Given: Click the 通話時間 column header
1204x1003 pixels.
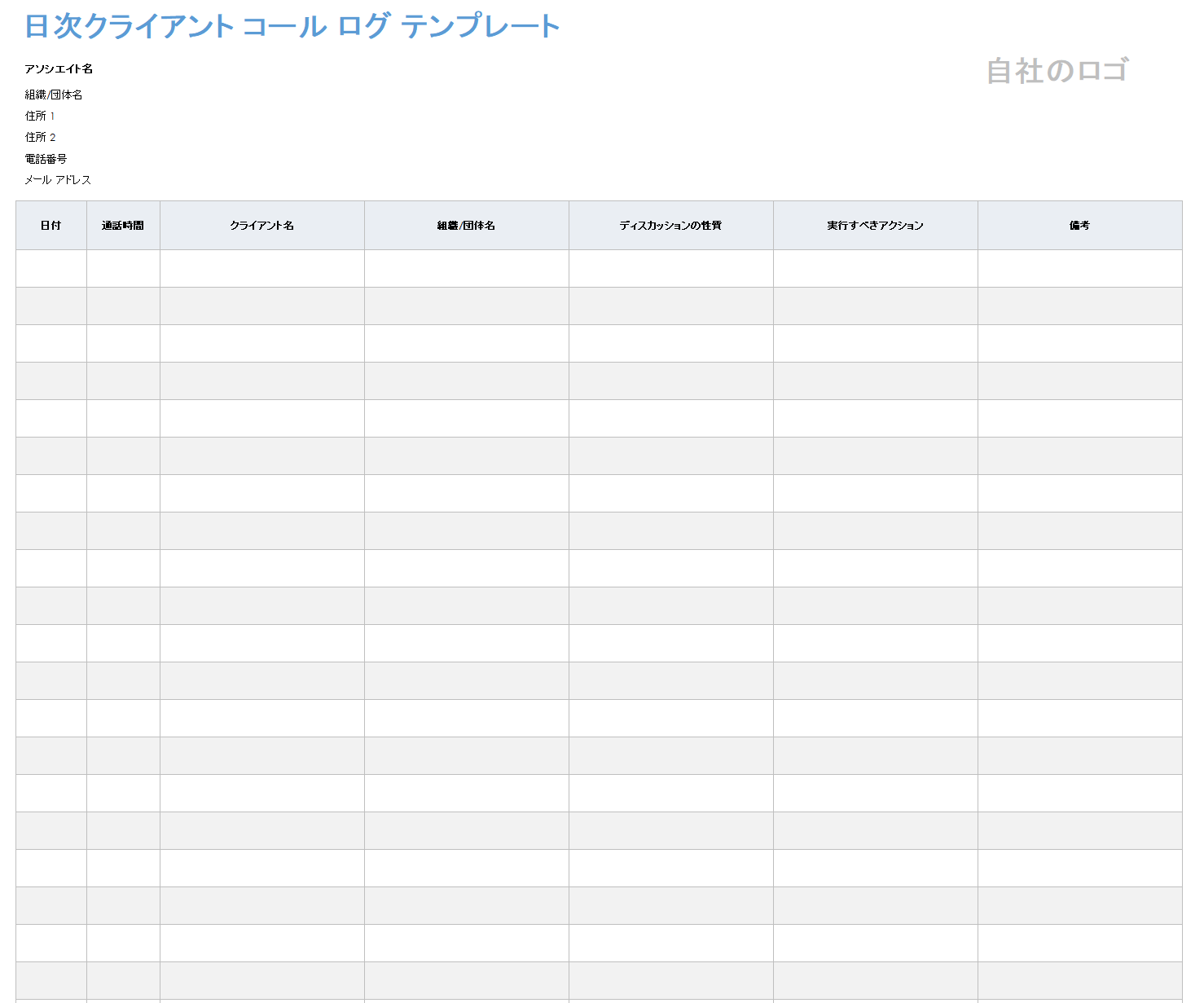Looking at the screenshot, I should click(123, 226).
